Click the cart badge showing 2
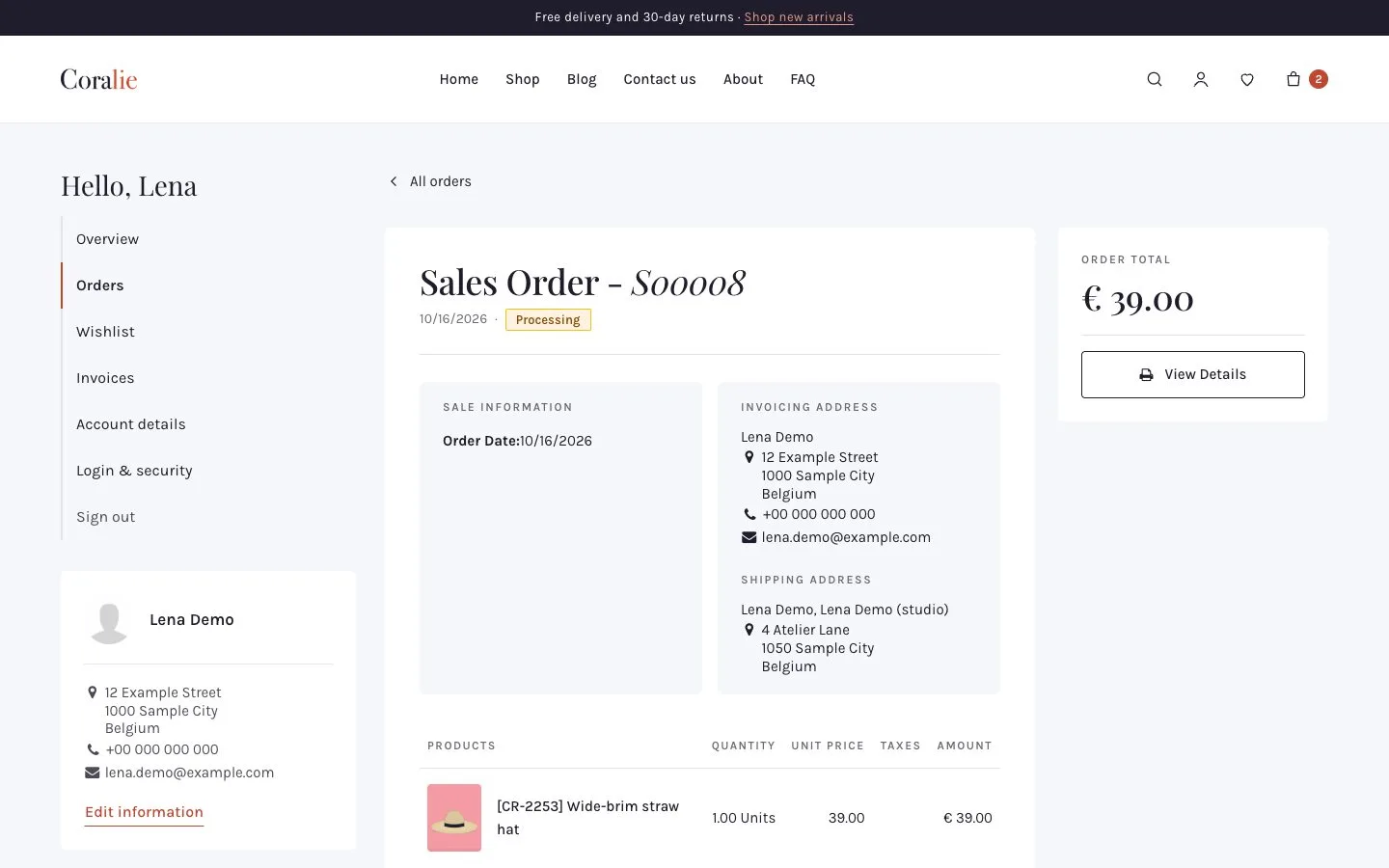This screenshot has width=1389, height=868. (x=1319, y=79)
